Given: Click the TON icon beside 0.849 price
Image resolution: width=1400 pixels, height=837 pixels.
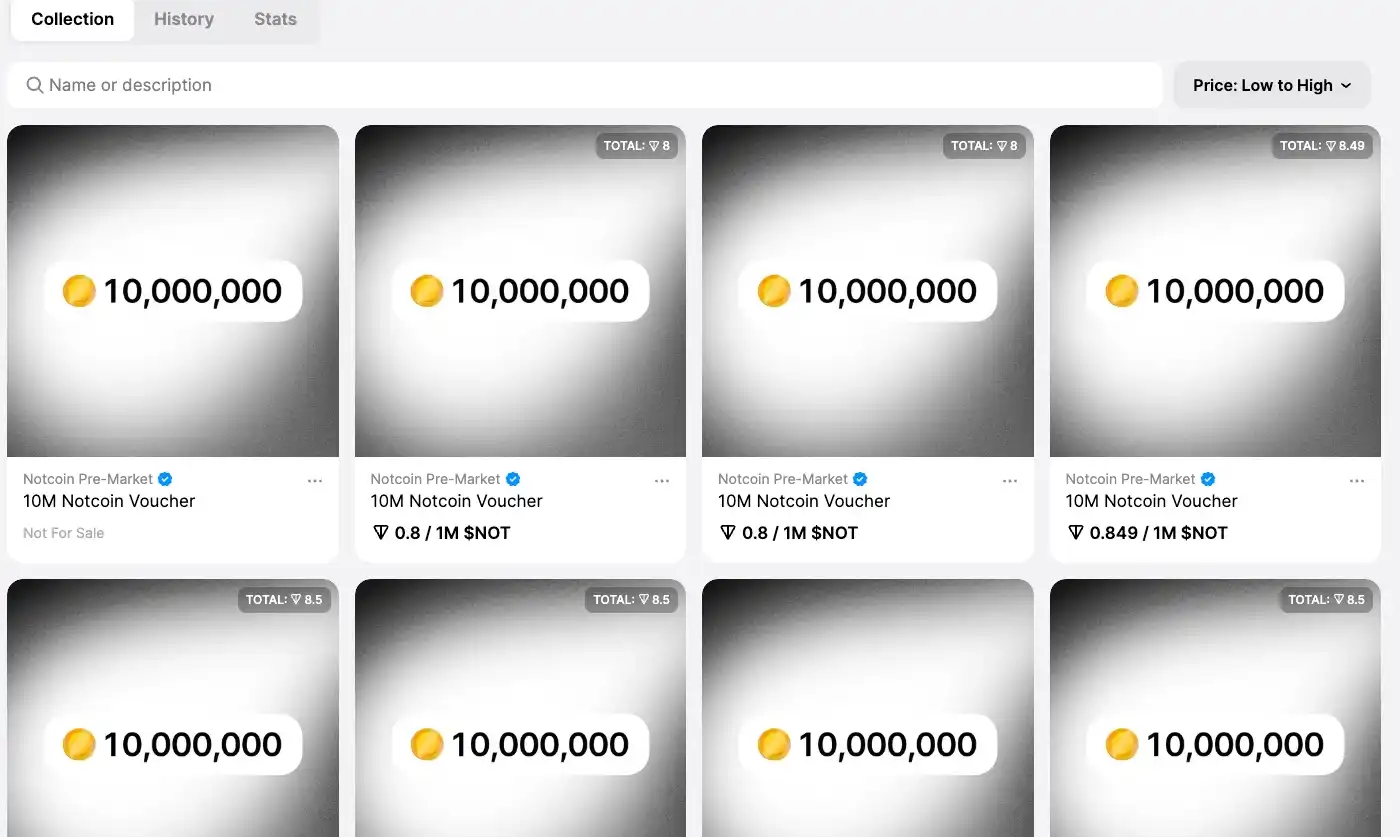Looking at the screenshot, I should tap(1076, 533).
